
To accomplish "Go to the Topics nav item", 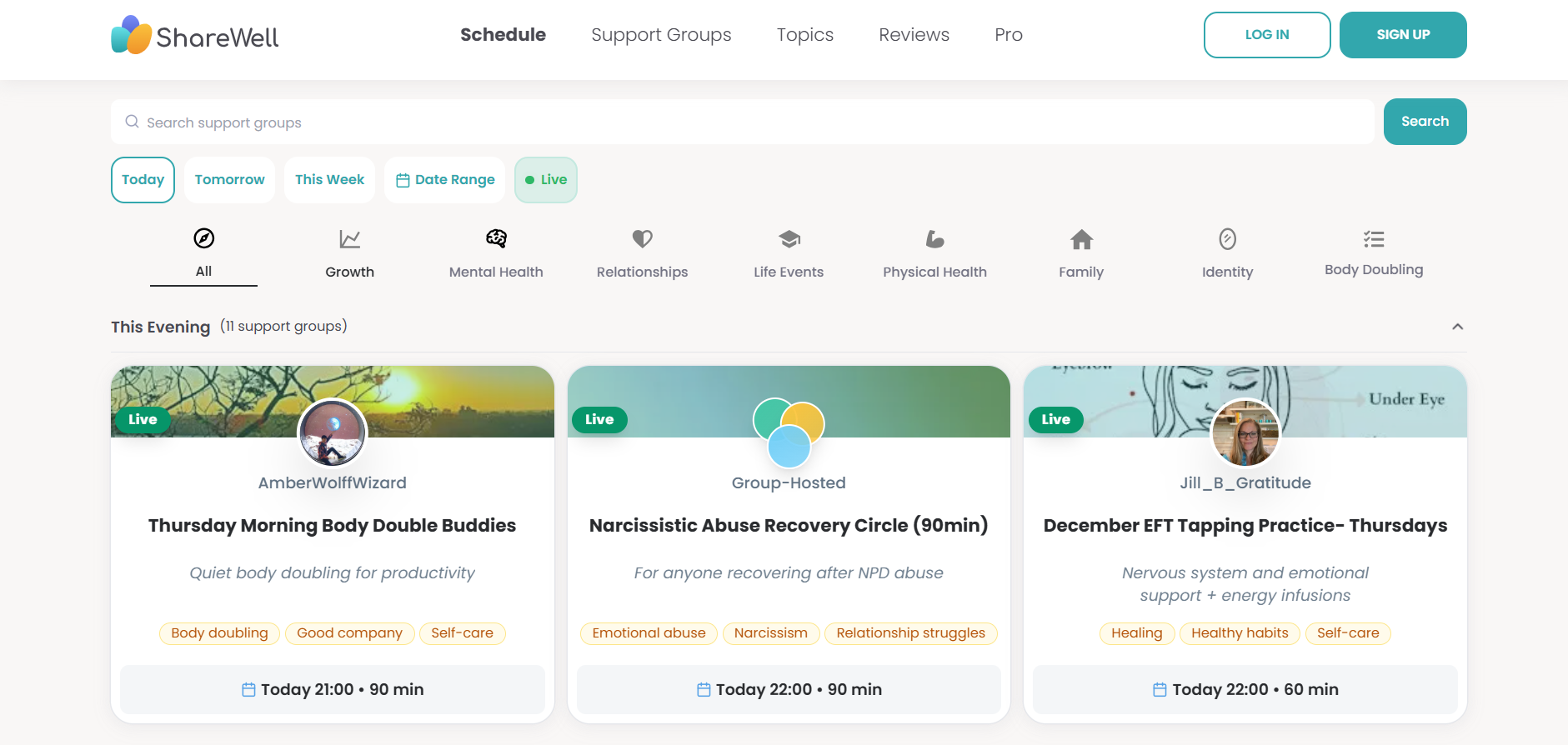I will pos(804,35).
